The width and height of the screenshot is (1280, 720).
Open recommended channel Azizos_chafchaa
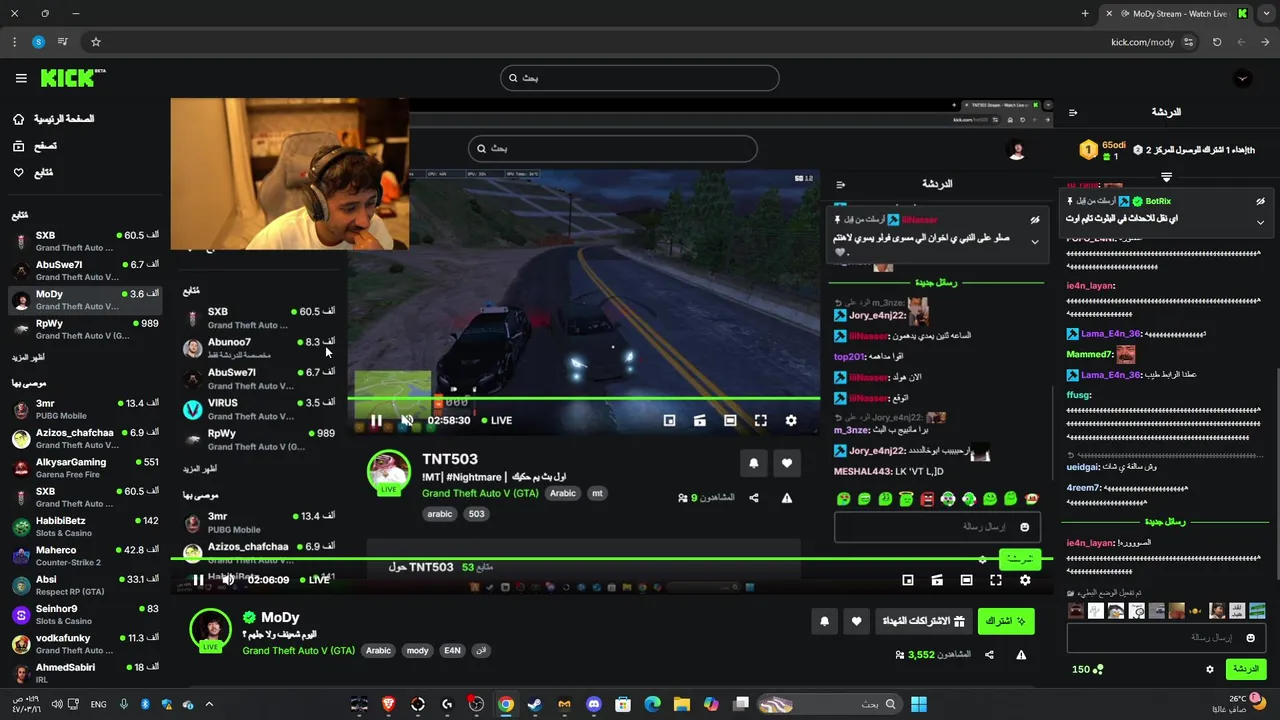[85, 438]
